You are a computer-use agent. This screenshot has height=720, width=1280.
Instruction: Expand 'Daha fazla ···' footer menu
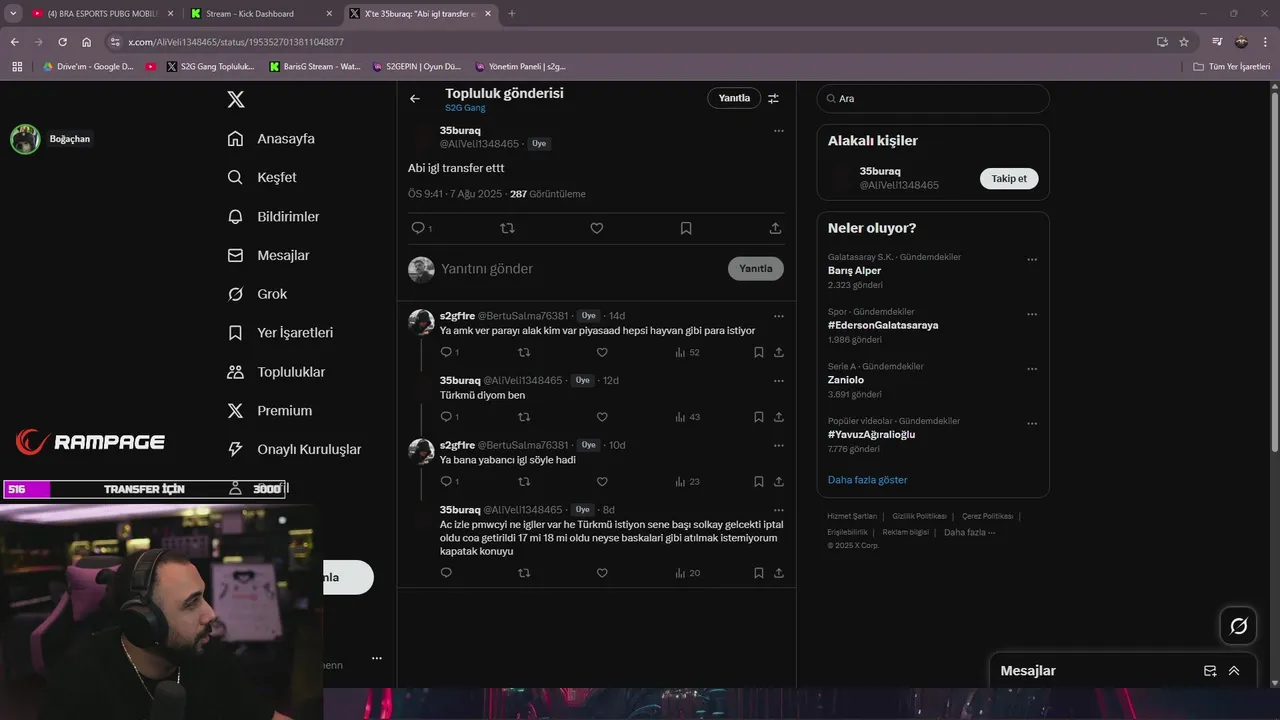tap(969, 532)
